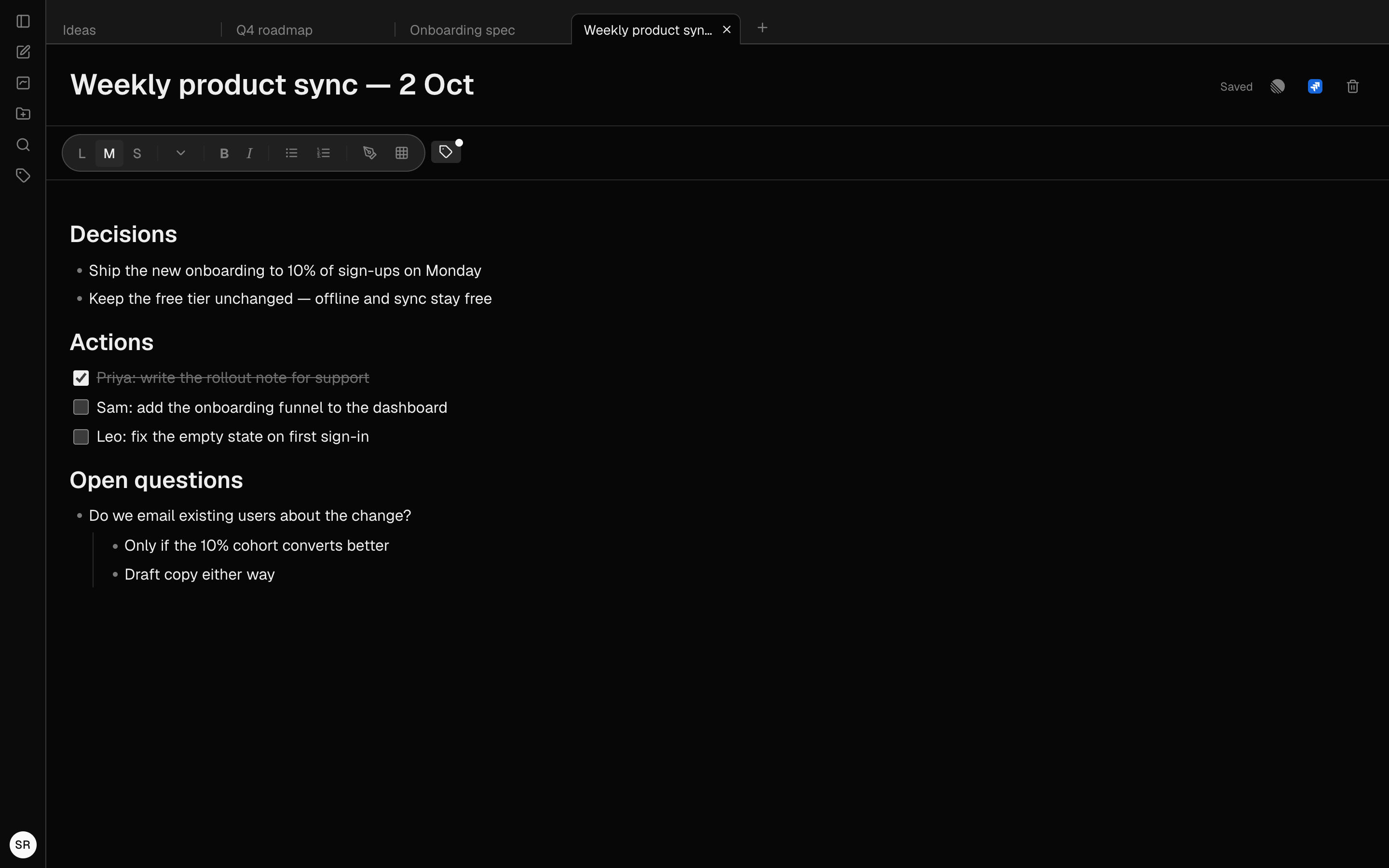Image resolution: width=1389 pixels, height=868 pixels.
Task: Click the Actions heading
Action: pyautogui.click(x=111, y=342)
